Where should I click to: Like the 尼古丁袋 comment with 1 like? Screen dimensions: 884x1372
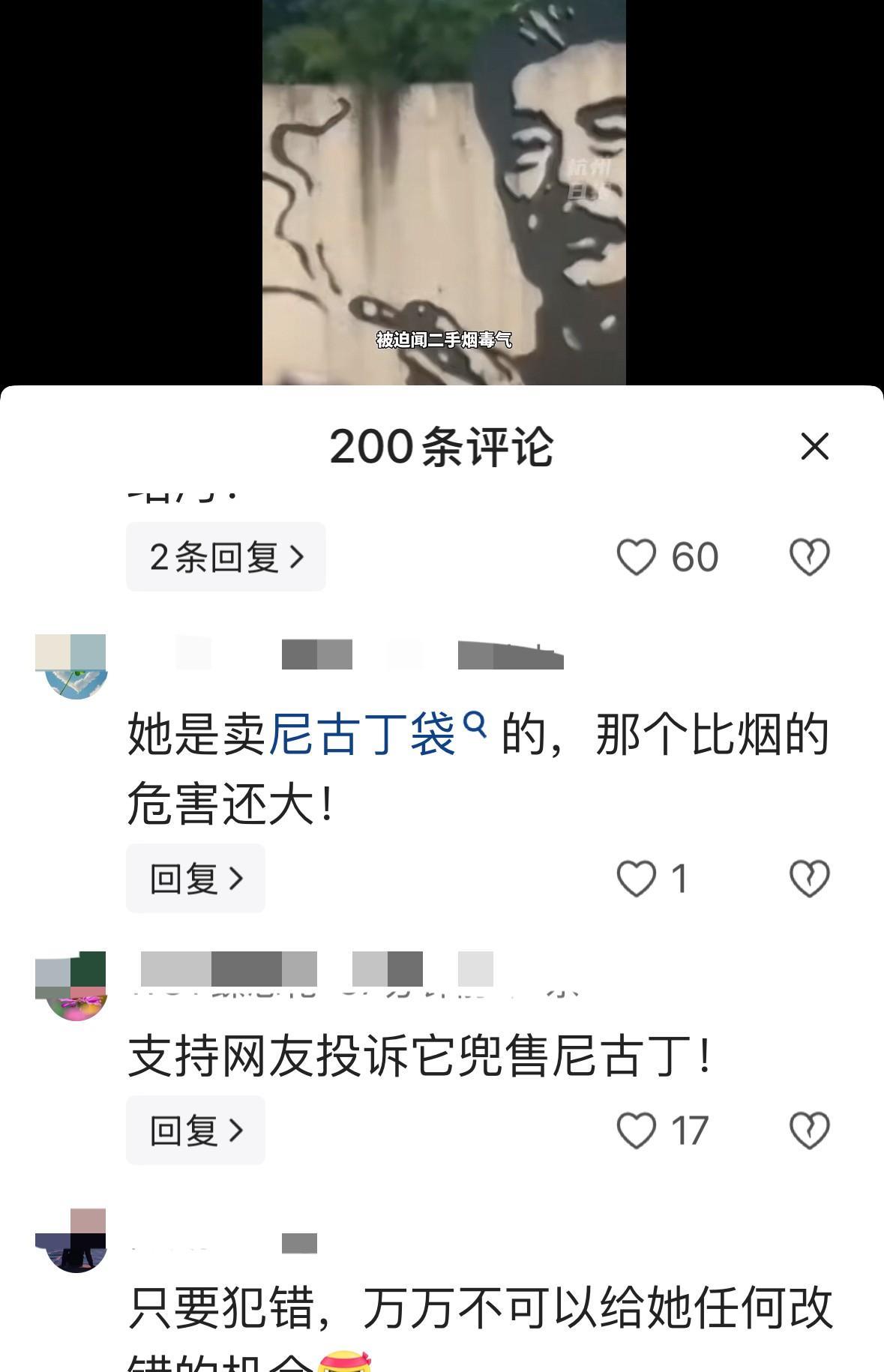coord(636,878)
